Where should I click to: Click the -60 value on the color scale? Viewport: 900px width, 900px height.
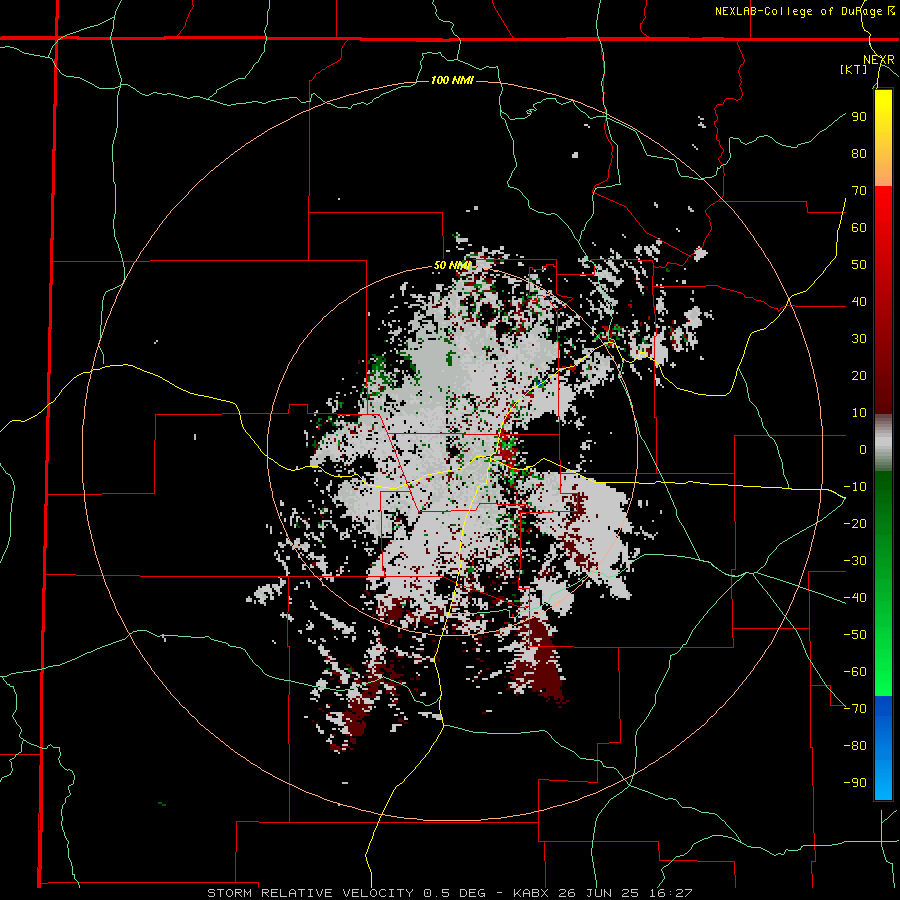click(855, 672)
